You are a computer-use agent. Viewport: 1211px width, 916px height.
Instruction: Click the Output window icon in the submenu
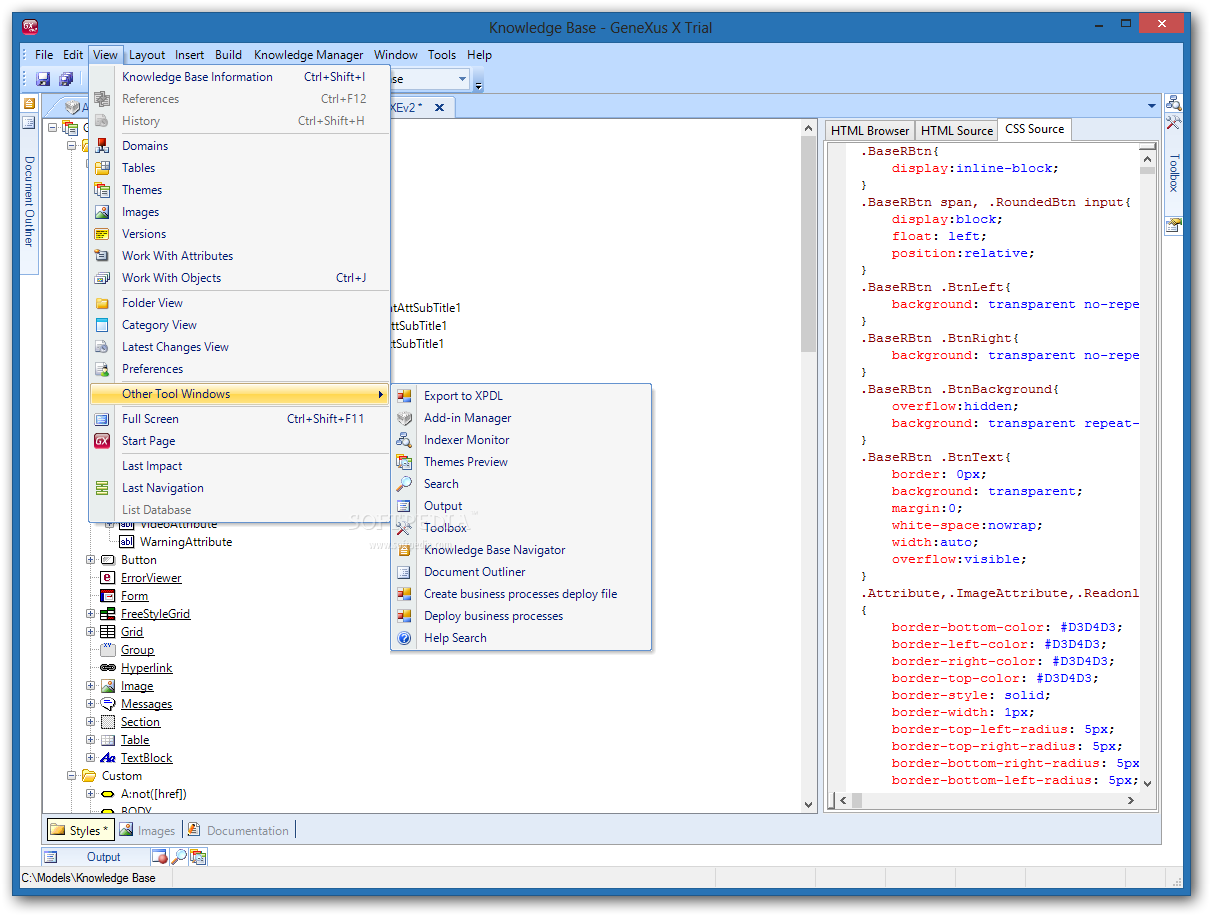tap(404, 506)
